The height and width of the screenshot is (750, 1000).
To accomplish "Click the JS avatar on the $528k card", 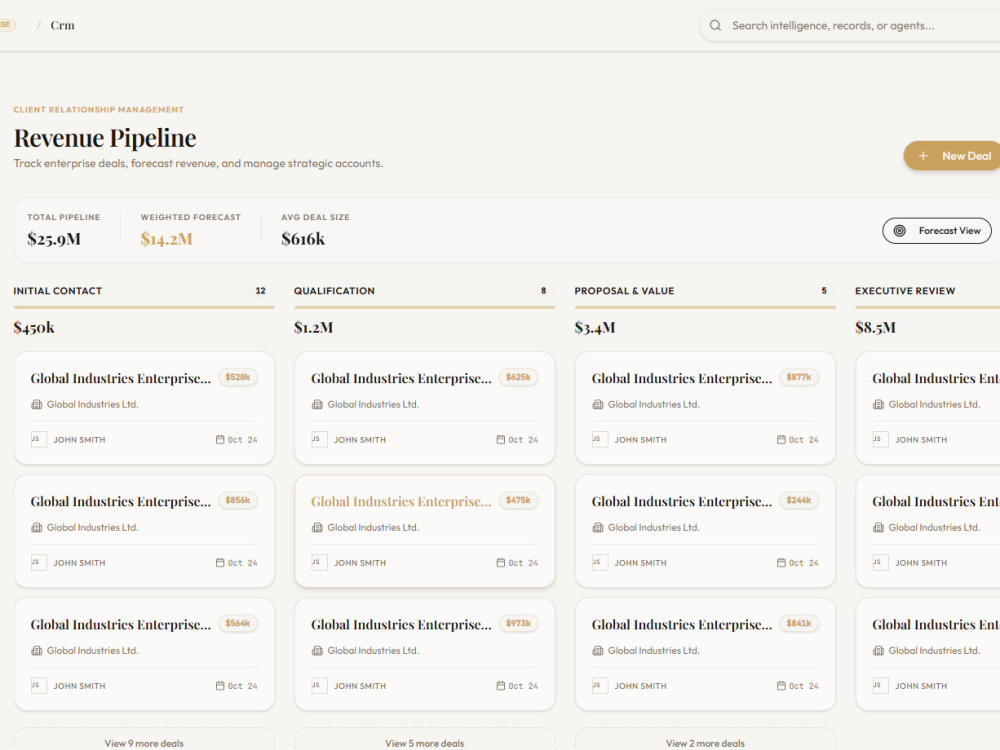I will tap(39, 439).
